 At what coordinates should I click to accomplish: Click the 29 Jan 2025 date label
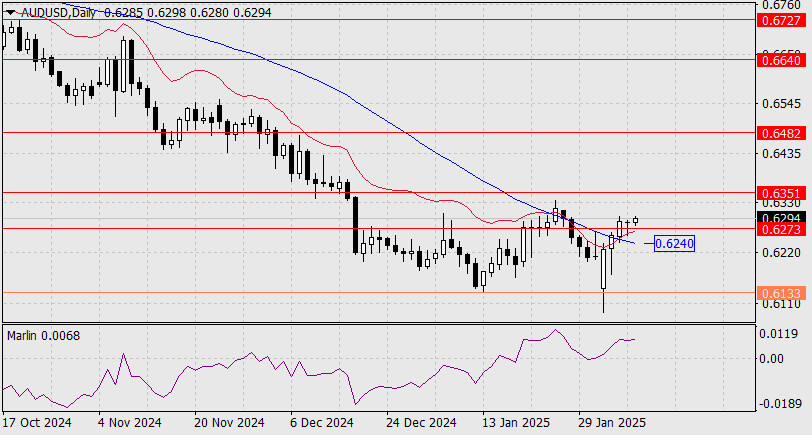[612, 423]
